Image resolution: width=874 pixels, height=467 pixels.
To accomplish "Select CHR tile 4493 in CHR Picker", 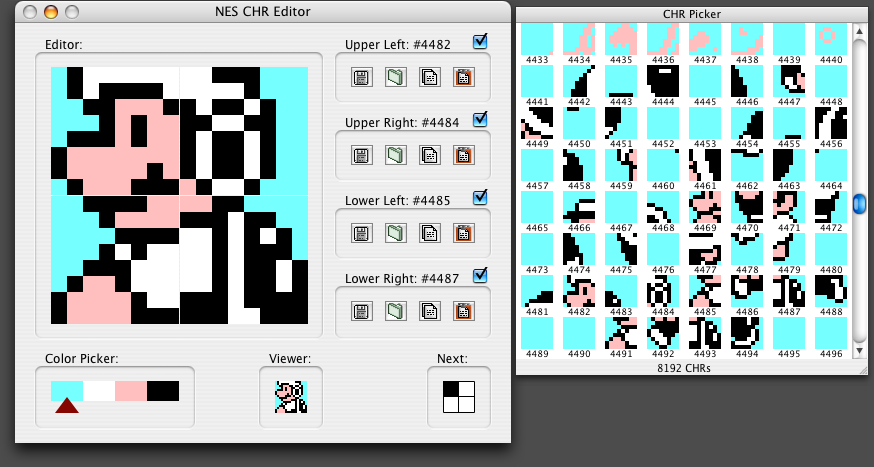I will tap(705, 333).
